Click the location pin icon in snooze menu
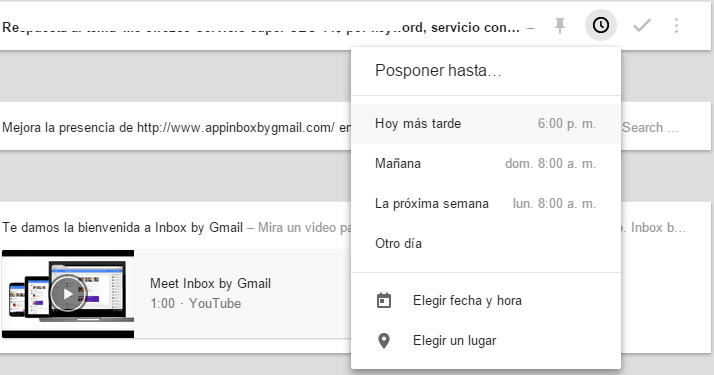This screenshot has width=714, height=375. [x=384, y=340]
